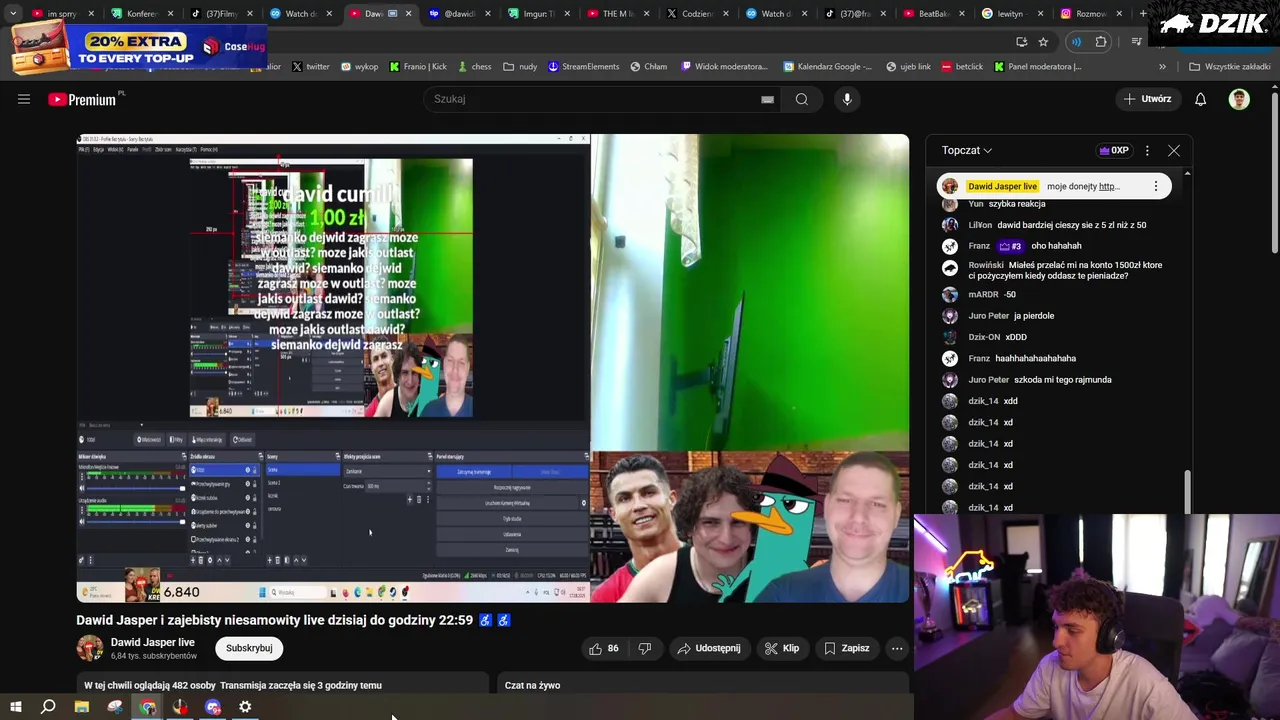Open a new browser tab
This screenshot has height=720, width=1280.
click(x=1143, y=14)
